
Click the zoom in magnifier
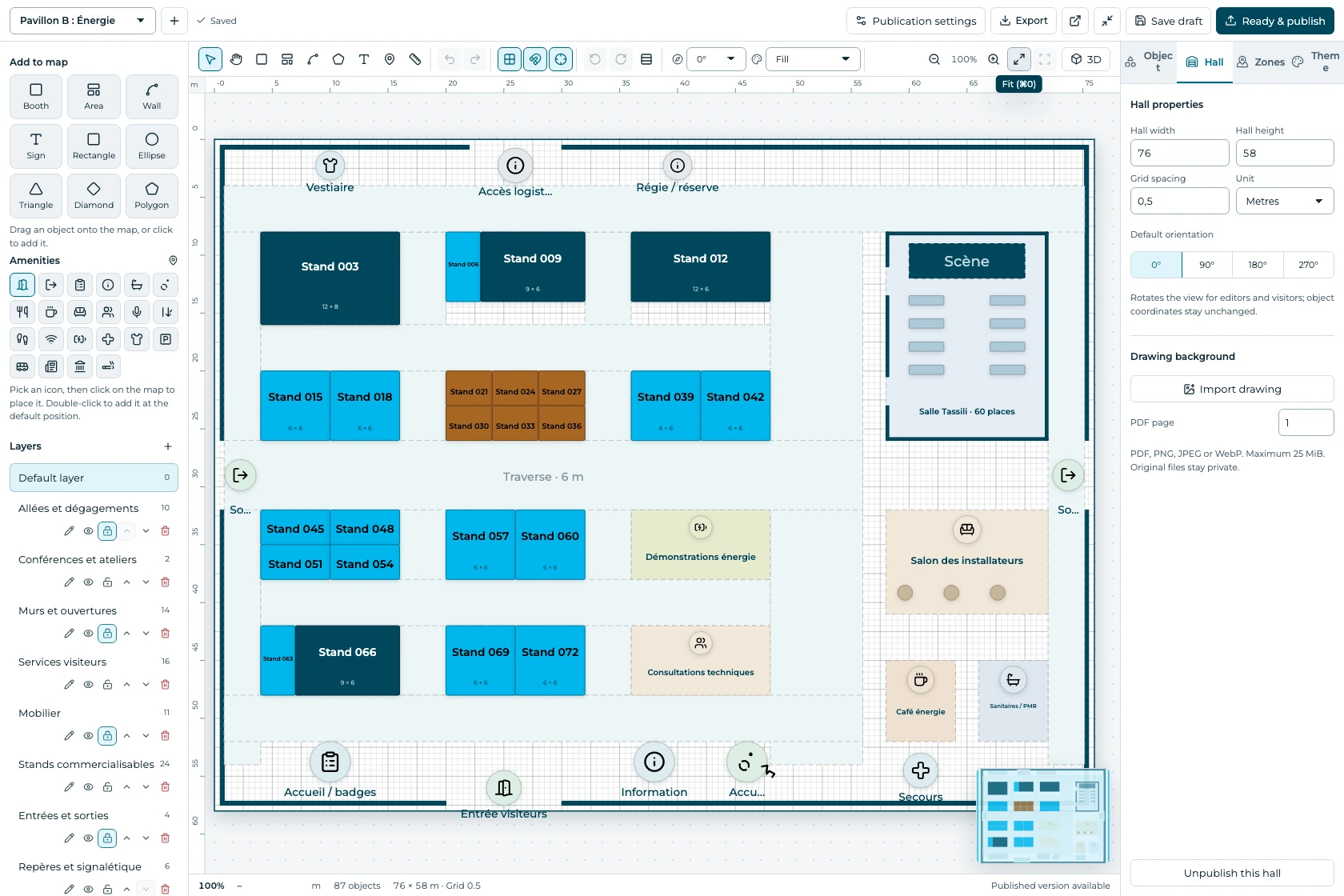pos(994,59)
